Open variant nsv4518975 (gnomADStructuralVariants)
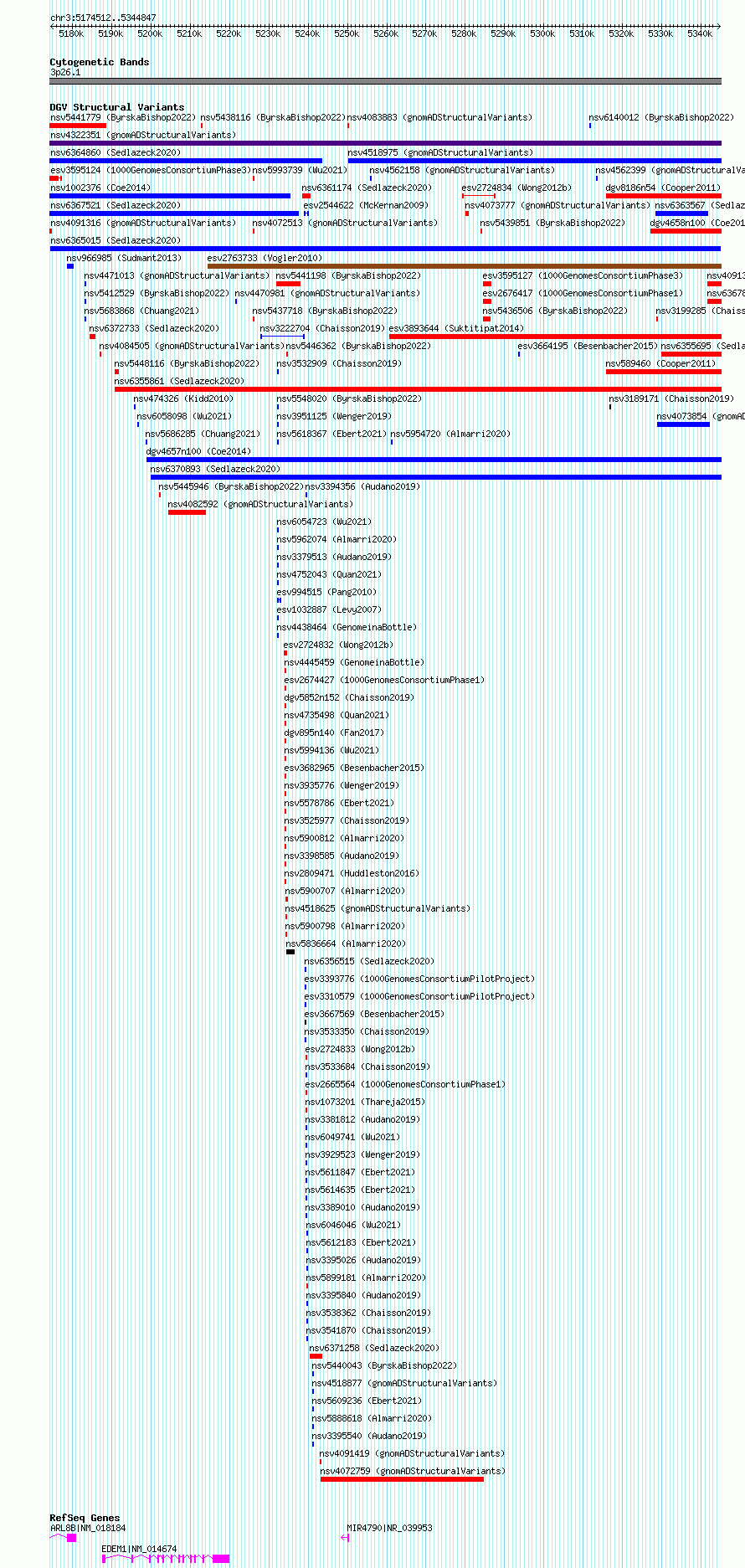The height and width of the screenshot is (1568, 745). pyautogui.click(x=440, y=153)
